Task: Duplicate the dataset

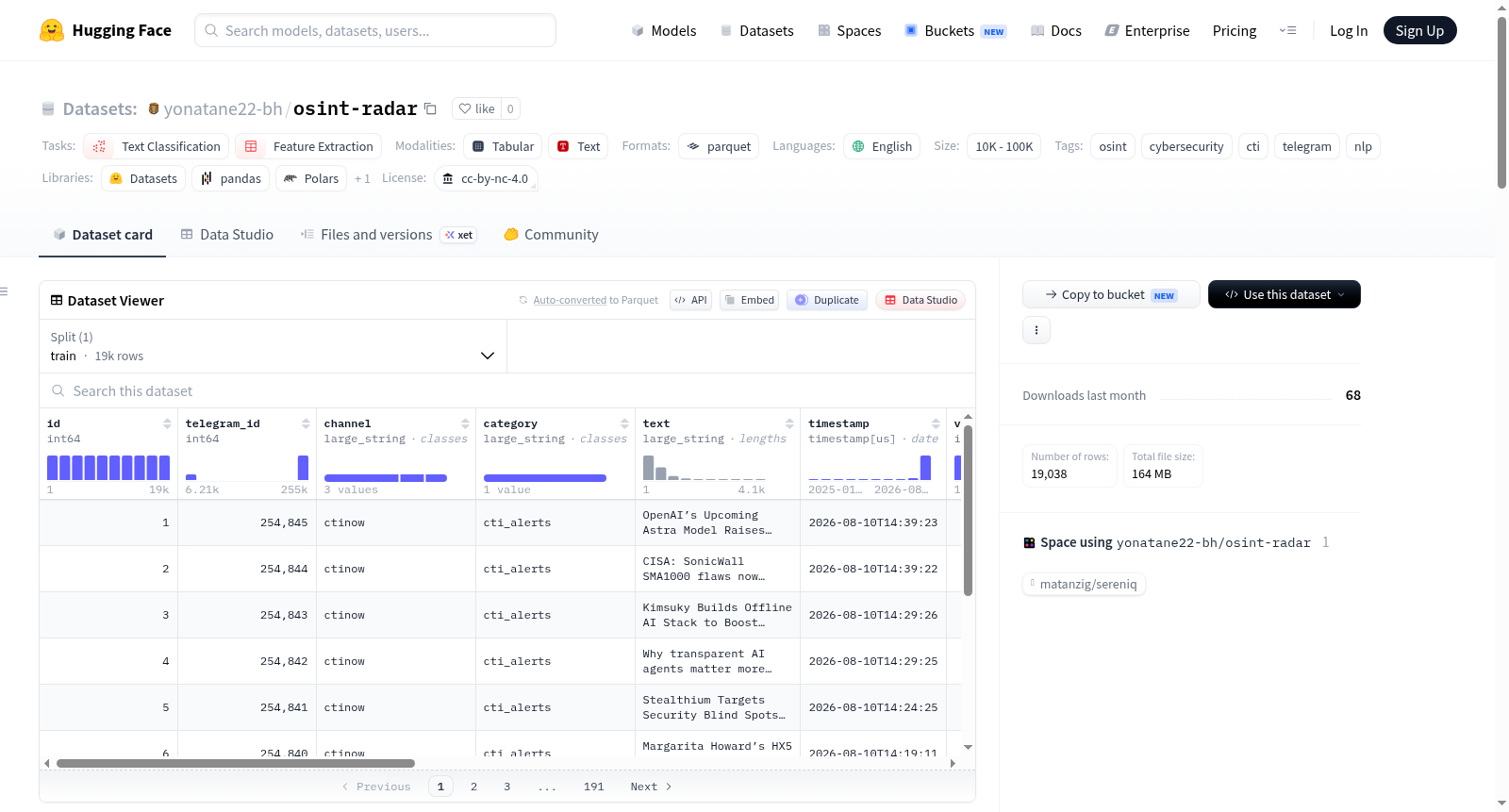Action: (827, 300)
